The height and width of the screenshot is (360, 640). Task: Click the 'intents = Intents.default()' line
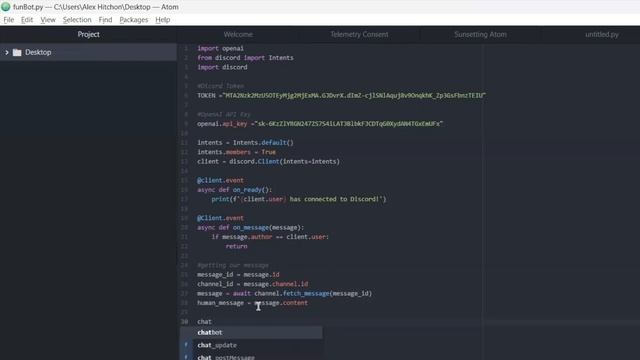click(245, 142)
